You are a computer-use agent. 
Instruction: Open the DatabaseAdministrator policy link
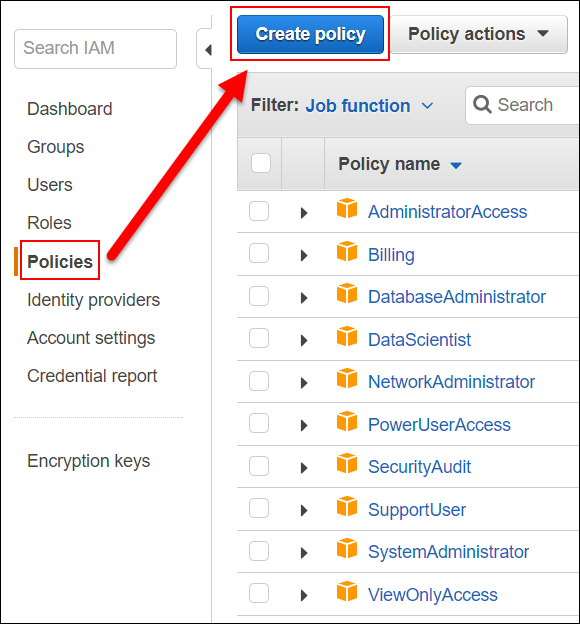click(457, 297)
